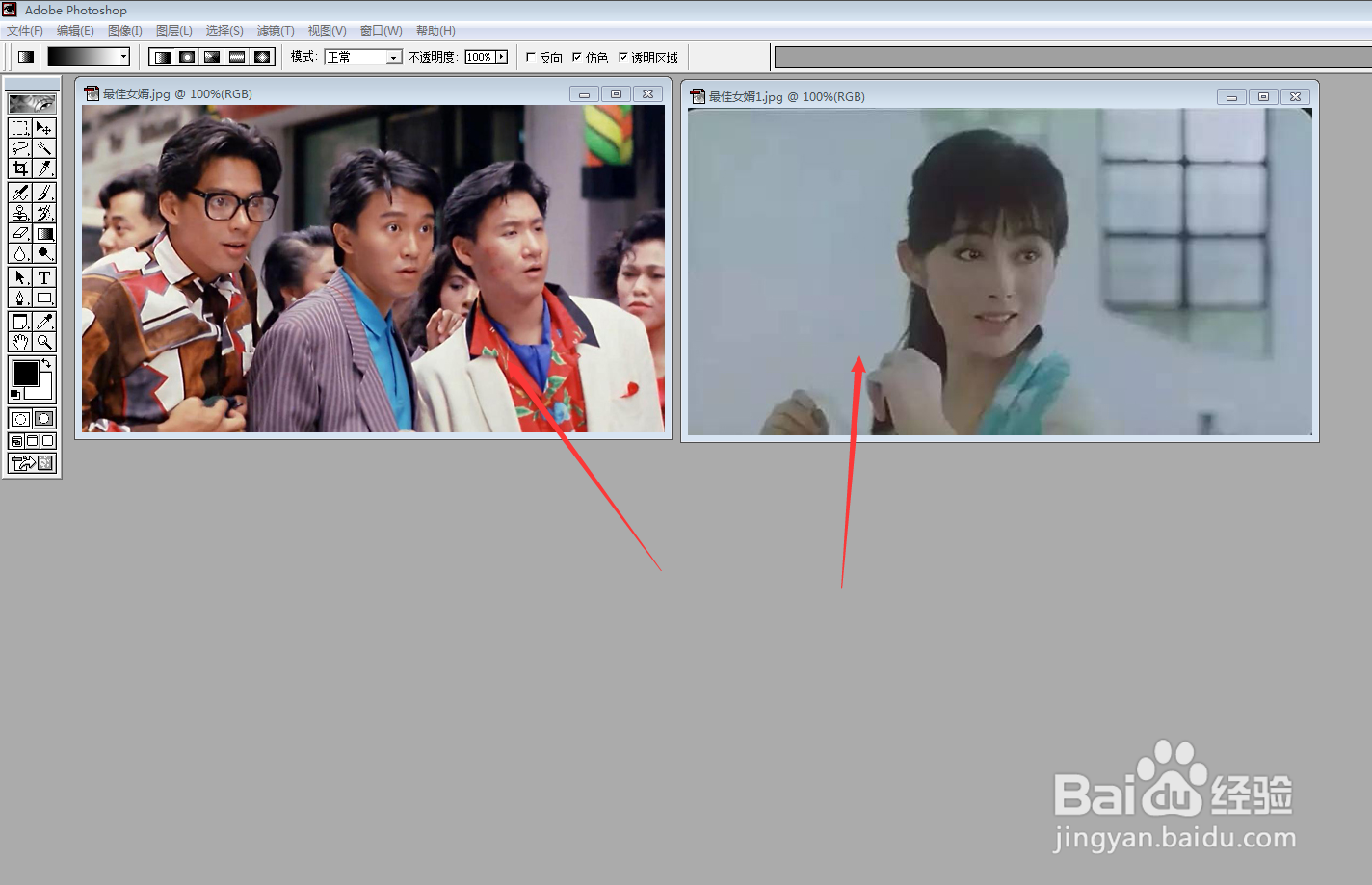Switch to Standard Mode editing

[20, 419]
